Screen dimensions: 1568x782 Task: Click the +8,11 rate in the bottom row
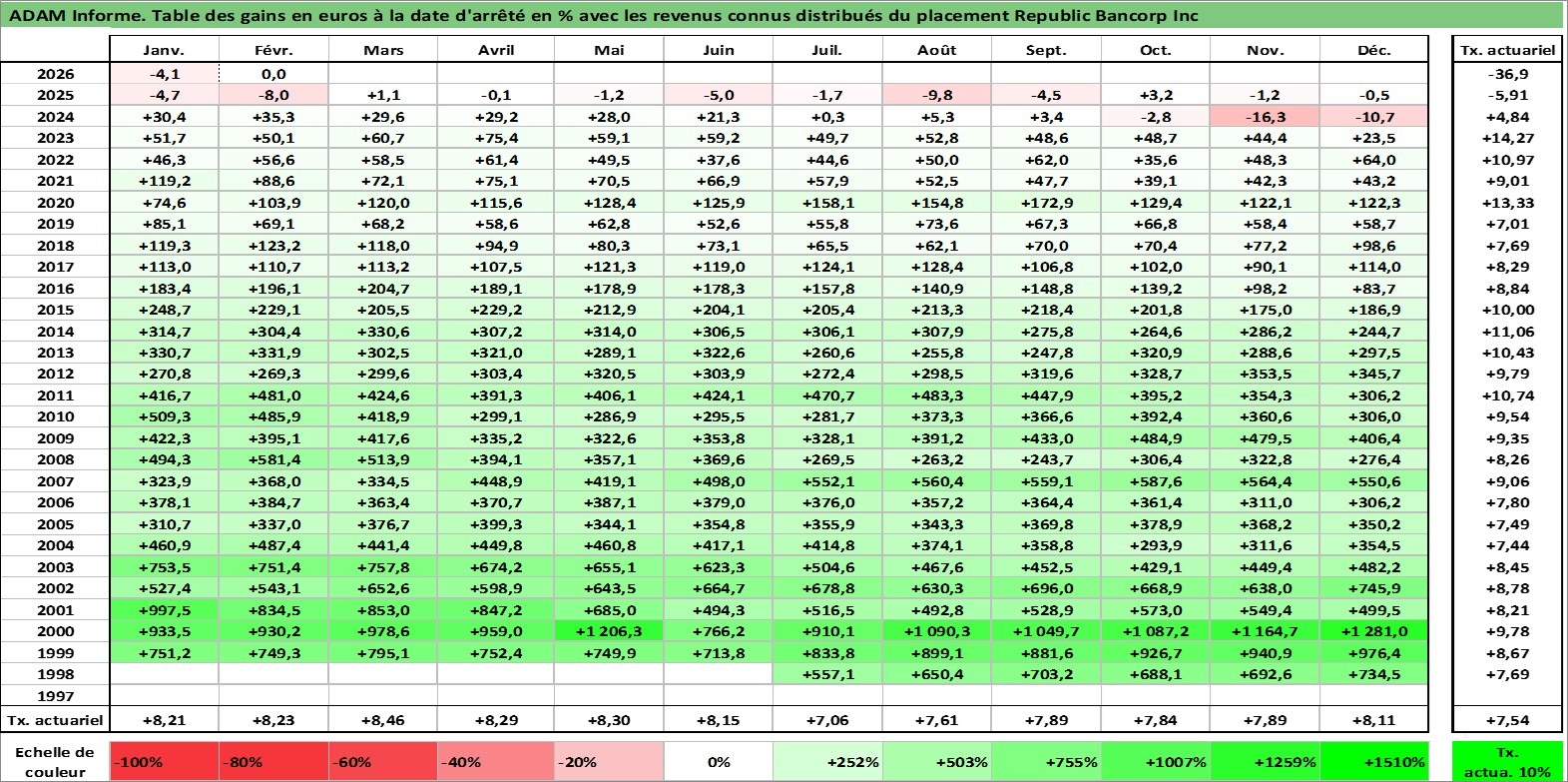[1374, 720]
